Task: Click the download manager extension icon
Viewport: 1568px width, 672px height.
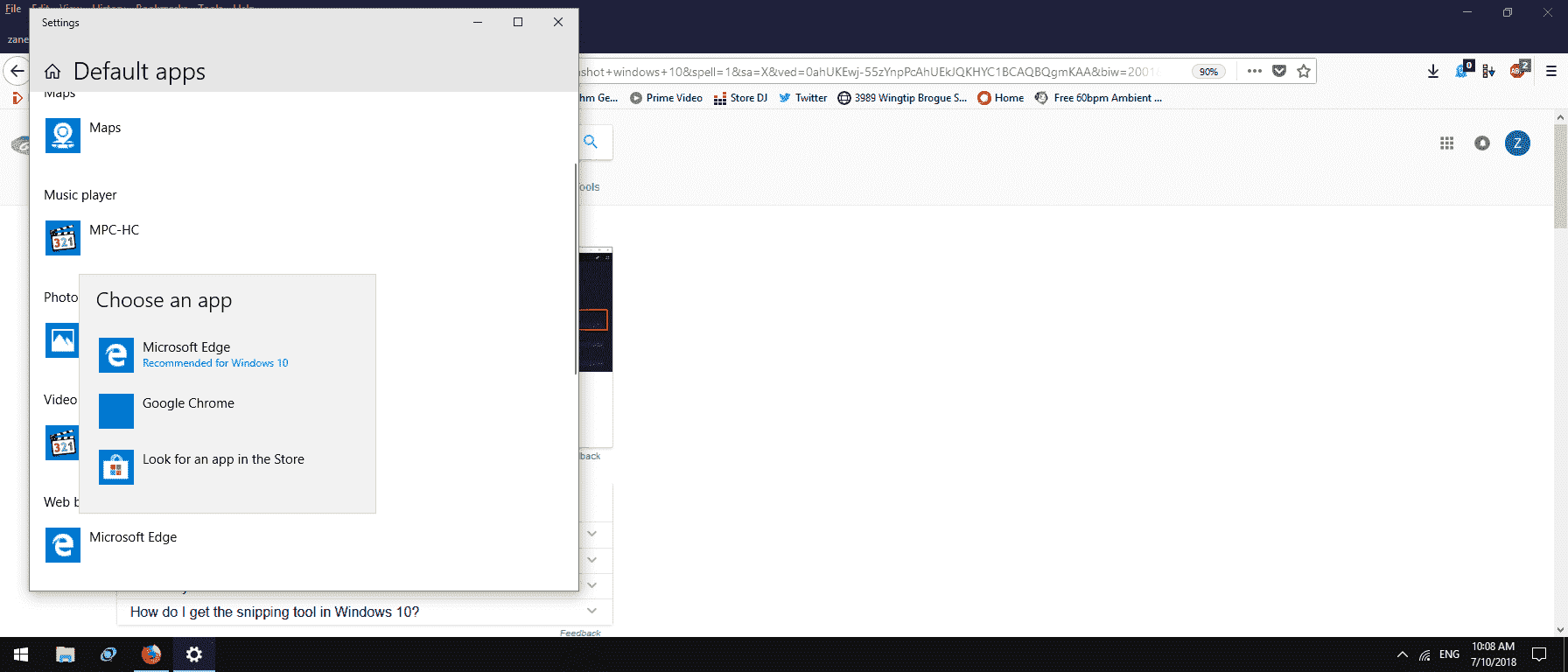Action: coord(1489,71)
